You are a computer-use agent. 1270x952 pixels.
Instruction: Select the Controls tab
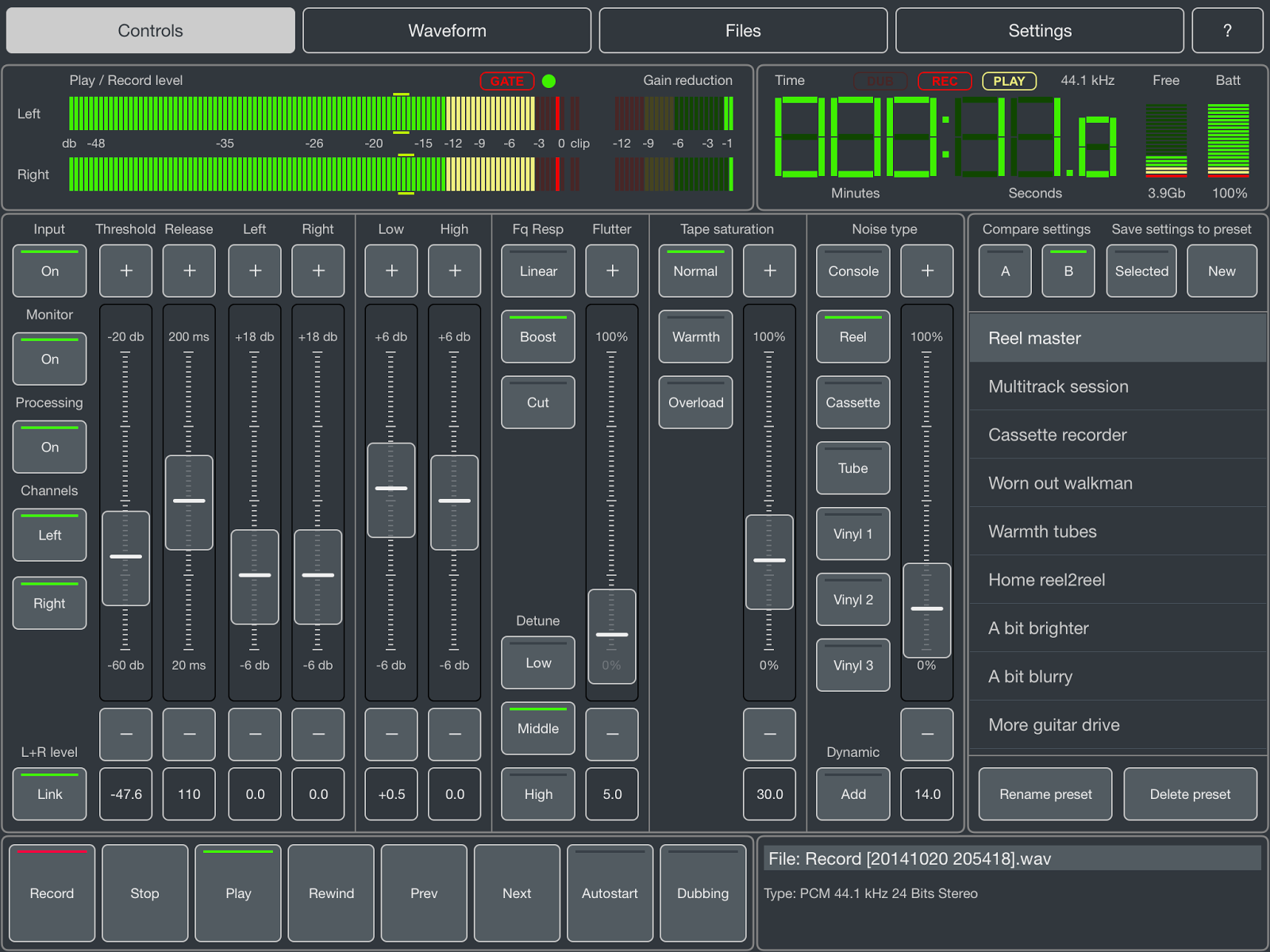[151, 31]
